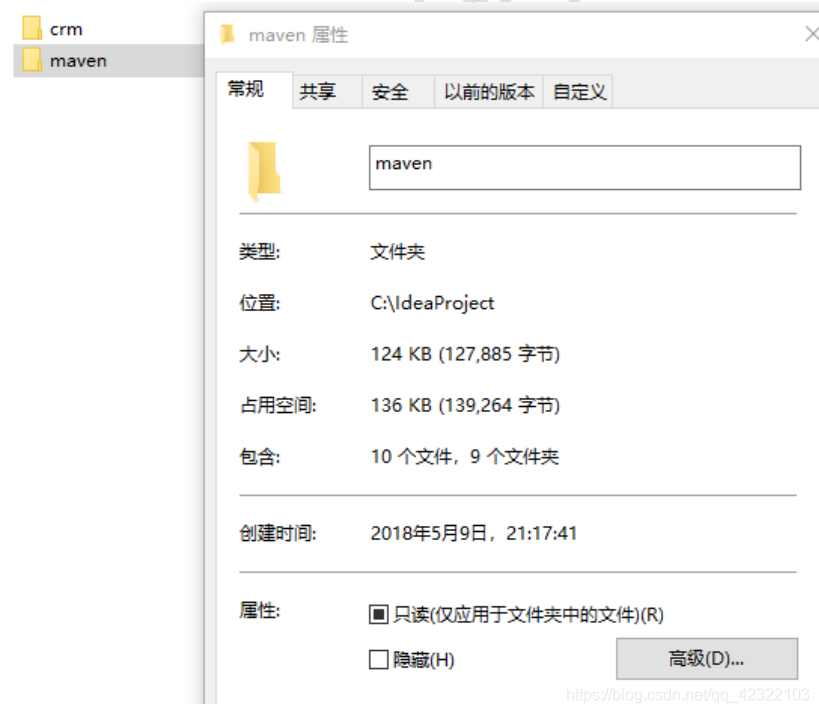Click the maven 属性 window title

pyautogui.click(x=298, y=35)
